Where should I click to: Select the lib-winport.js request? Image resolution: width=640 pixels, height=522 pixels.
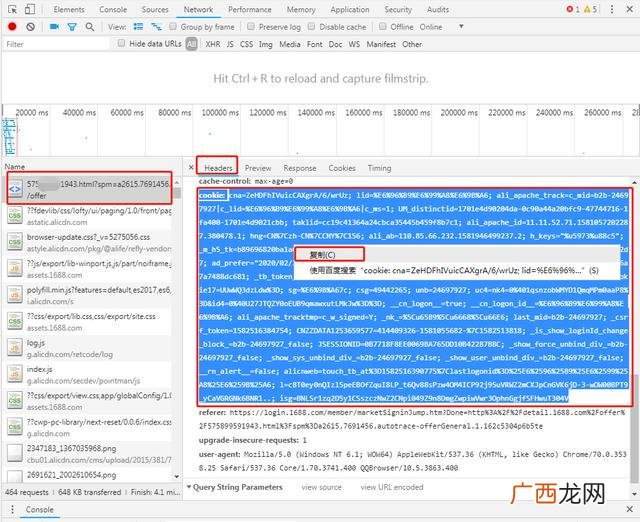(89, 269)
